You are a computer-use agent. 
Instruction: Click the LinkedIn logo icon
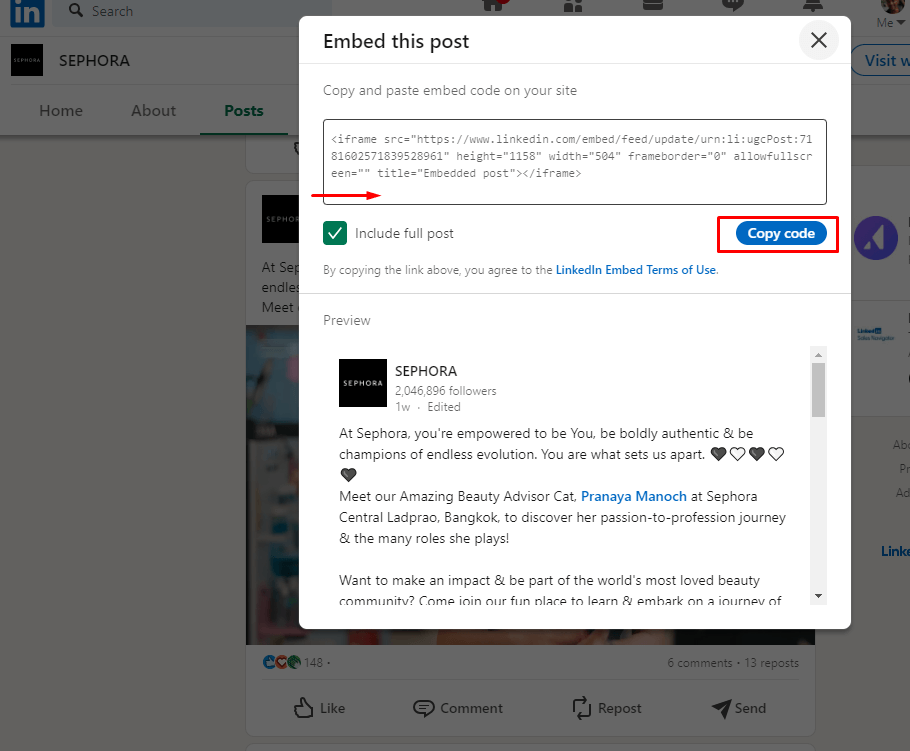coord(27,10)
